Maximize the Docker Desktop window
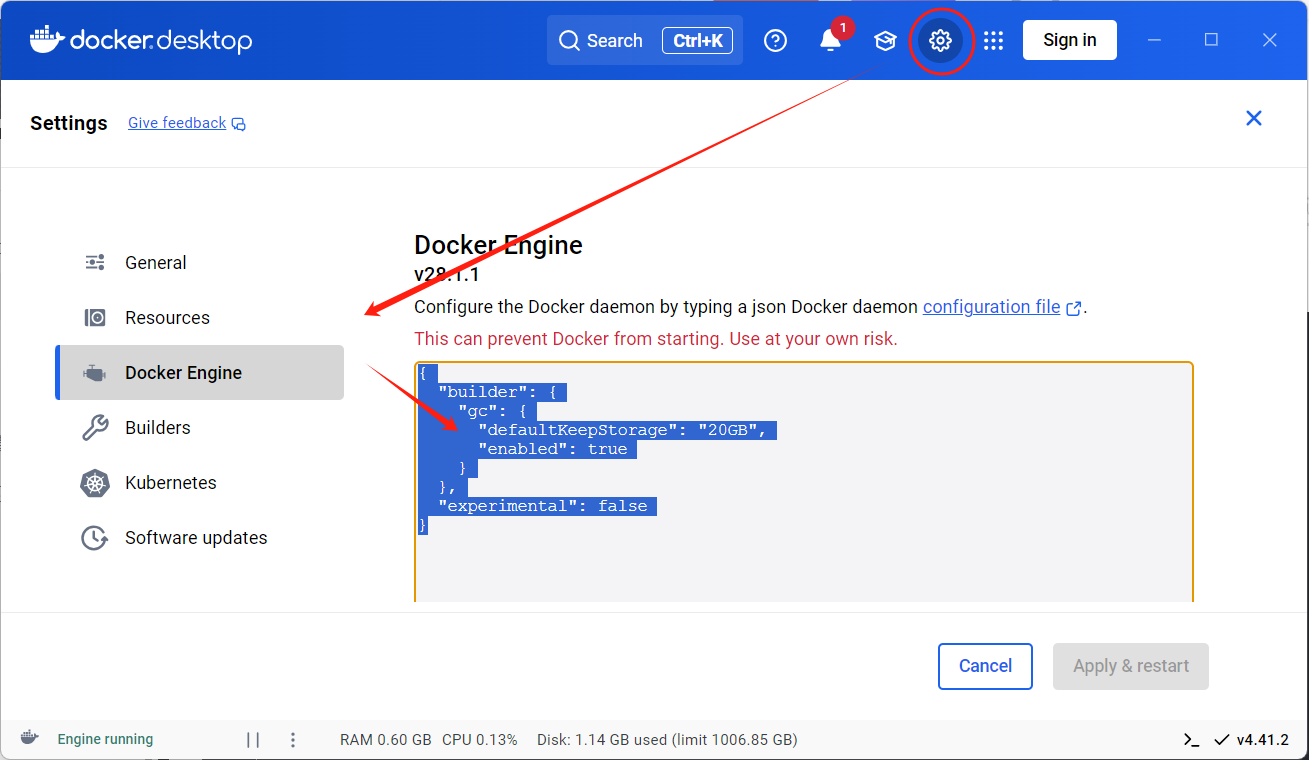 1211,40
